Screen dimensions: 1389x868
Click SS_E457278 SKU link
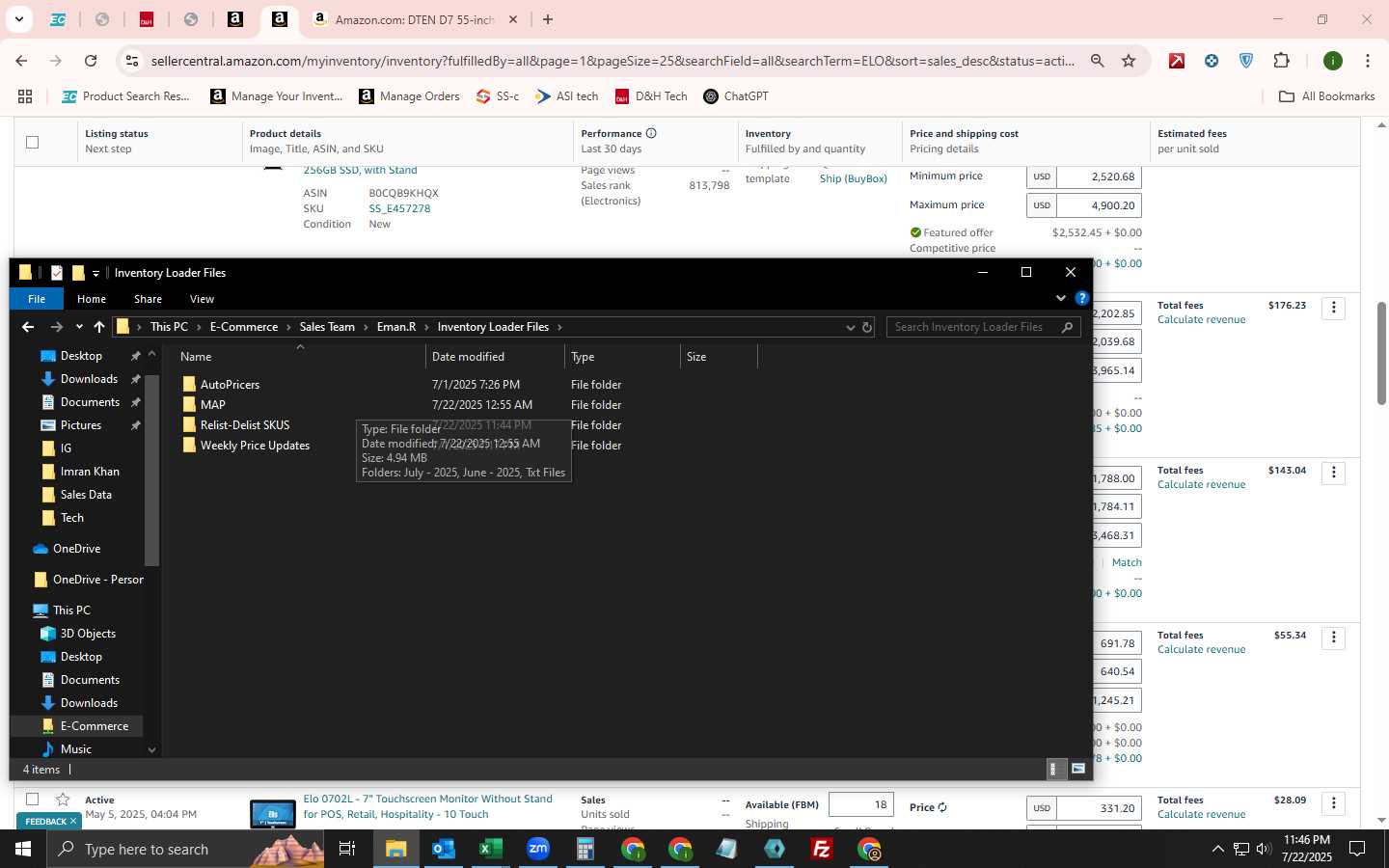pyautogui.click(x=399, y=208)
